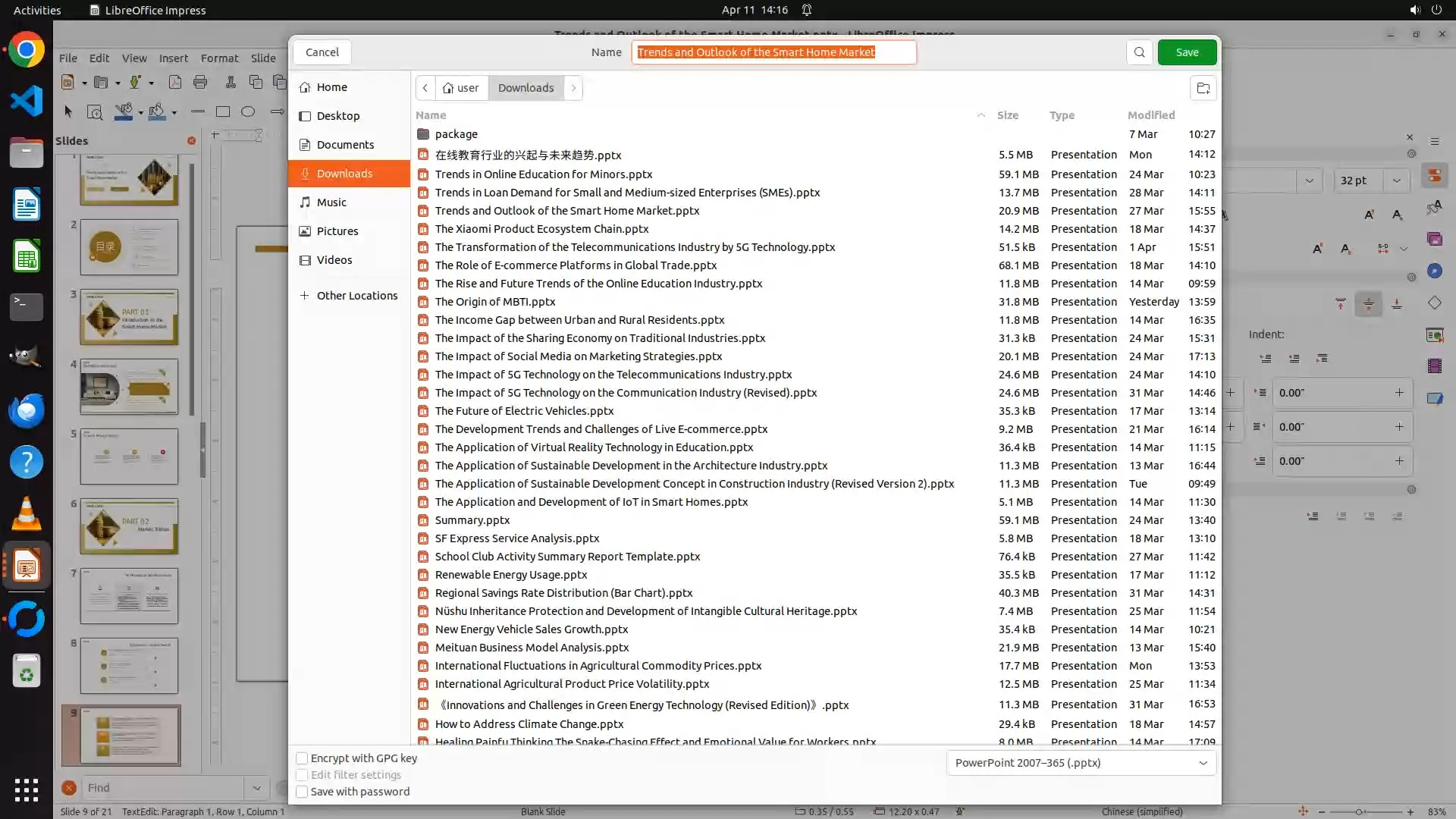The height and width of the screenshot is (819, 1456).
Task: Toggle the Edit filter settings checkbox
Action: point(302,775)
